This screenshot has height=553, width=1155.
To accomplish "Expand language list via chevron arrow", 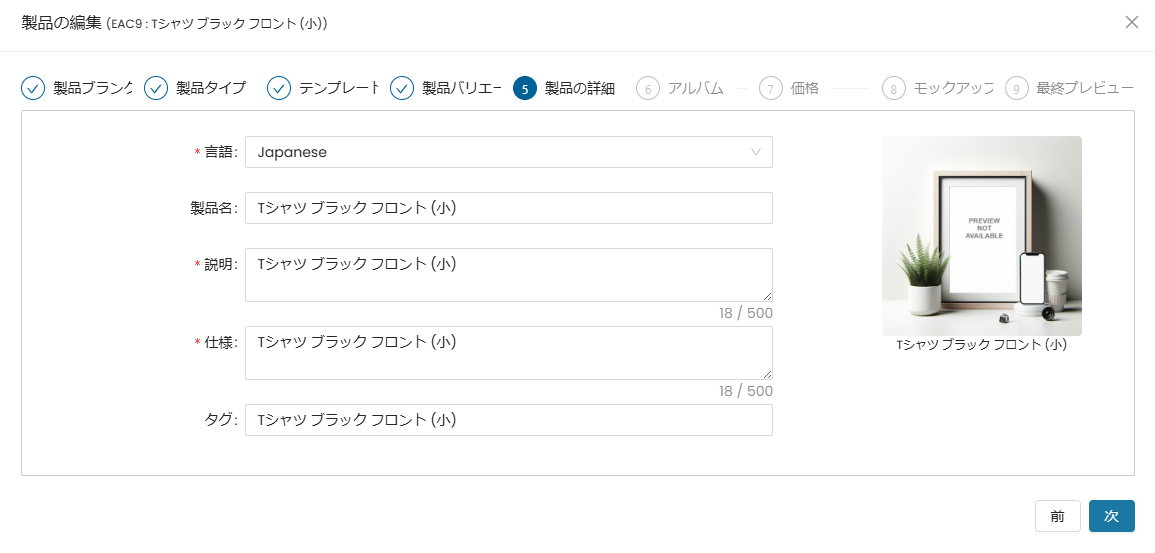I will pyautogui.click(x=756, y=152).
